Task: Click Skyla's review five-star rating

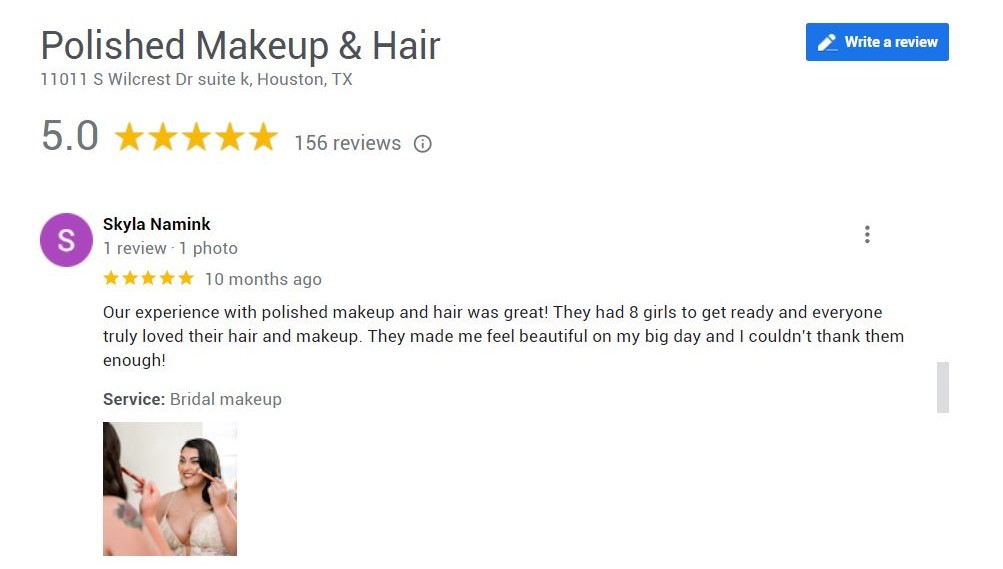Action: click(148, 278)
